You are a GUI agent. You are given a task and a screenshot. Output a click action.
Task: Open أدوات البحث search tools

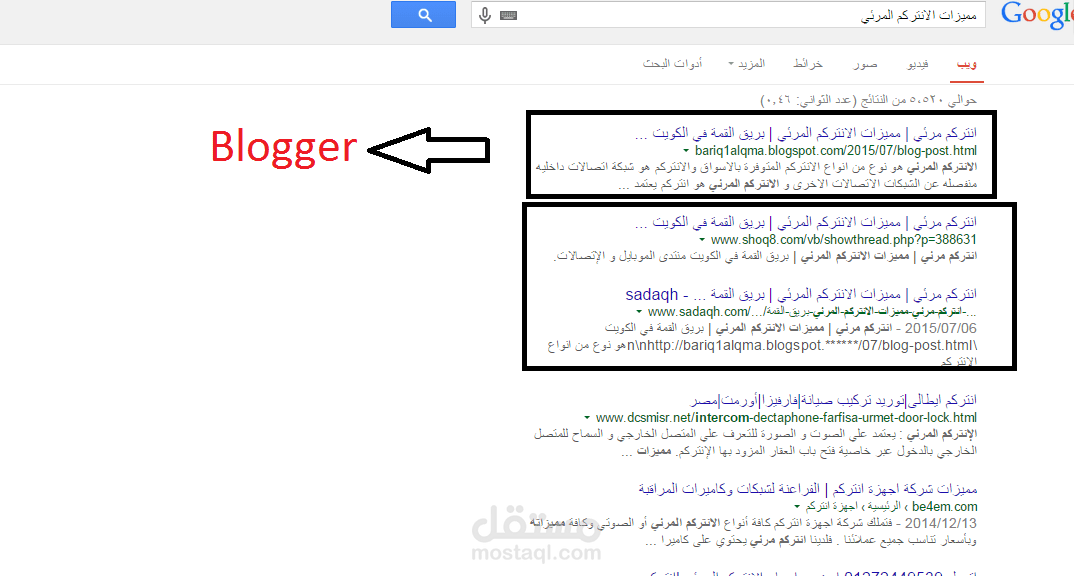tap(673, 64)
